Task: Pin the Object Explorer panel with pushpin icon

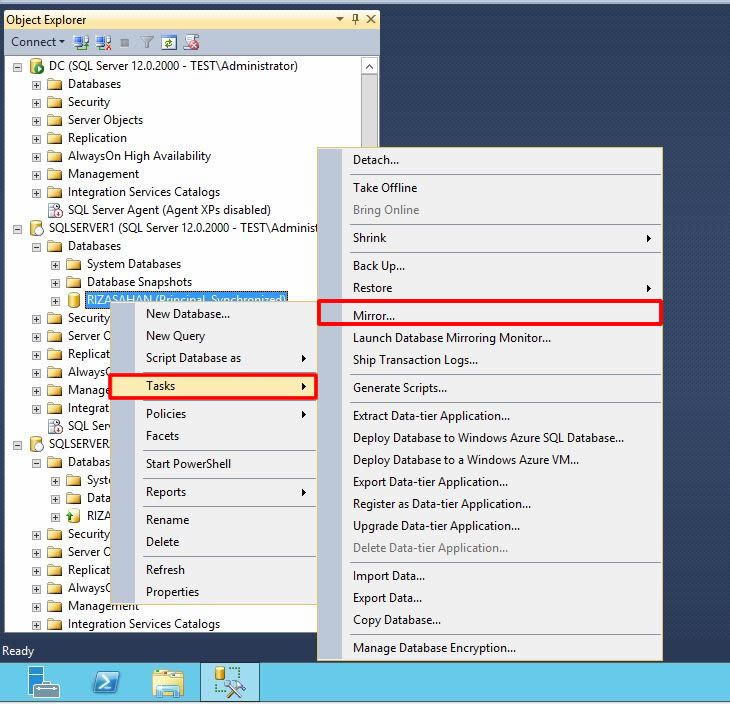Action: click(x=355, y=19)
